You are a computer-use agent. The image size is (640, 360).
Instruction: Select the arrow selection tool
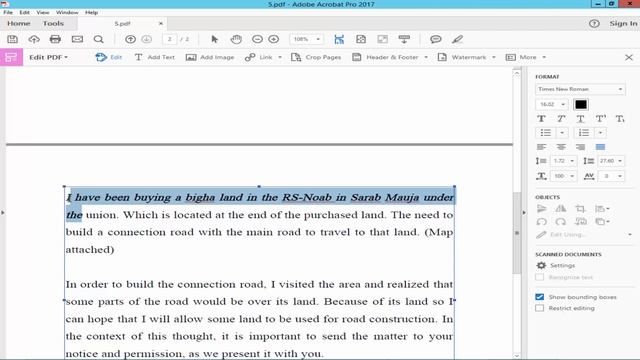point(214,39)
